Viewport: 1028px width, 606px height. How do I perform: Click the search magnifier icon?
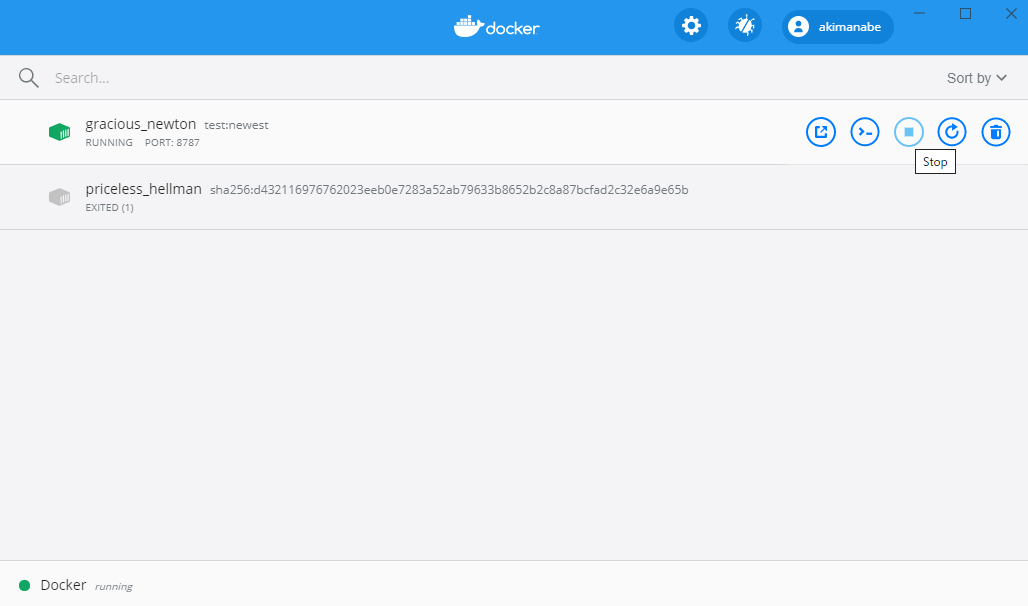tap(28, 77)
